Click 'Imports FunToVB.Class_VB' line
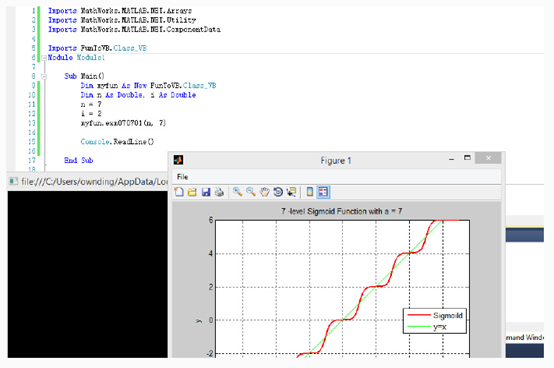Viewport: 554px width, 368px height. click(x=97, y=48)
